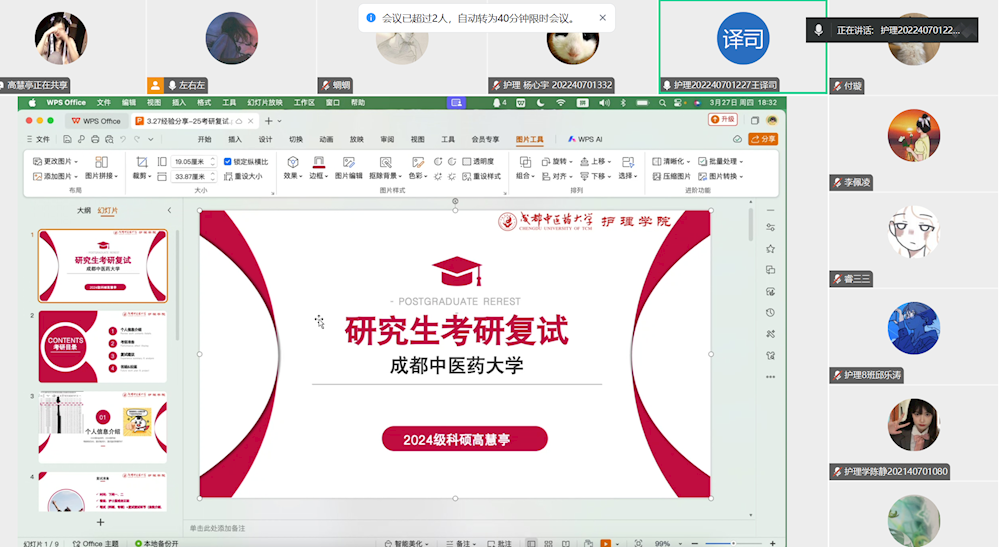The image size is (1000, 547).
Task: Click the zoom in plus icon
Action: click(x=772, y=543)
